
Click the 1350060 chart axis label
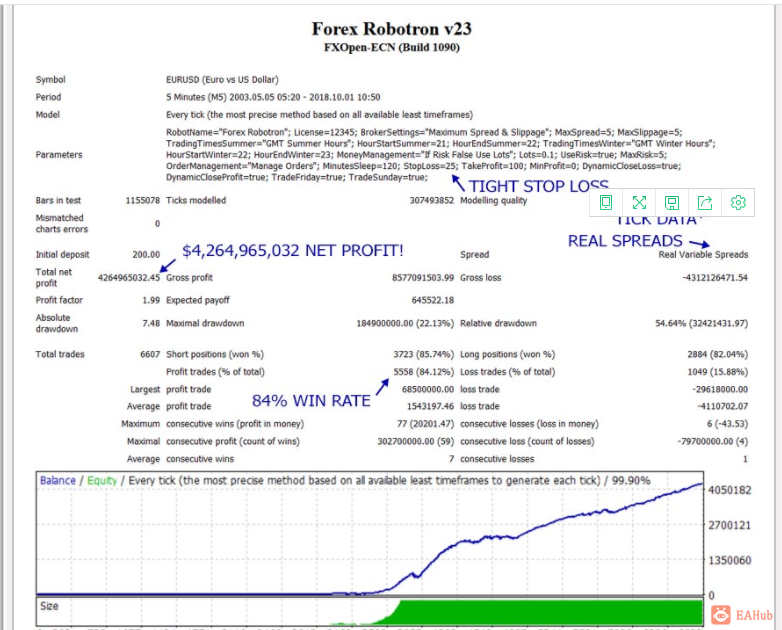coord(729,560)
